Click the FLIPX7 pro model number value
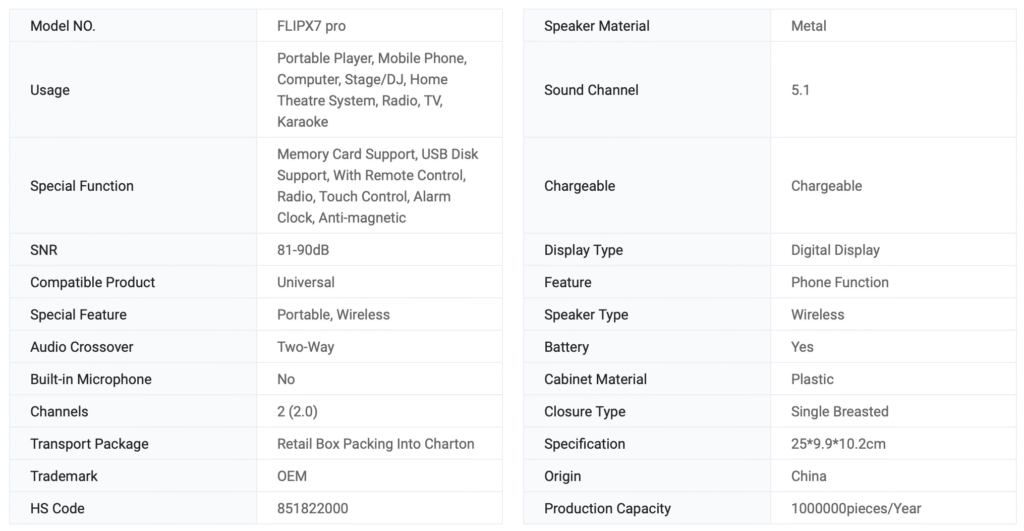Viewport: 1024px width, 531px height. coord(311,26)
